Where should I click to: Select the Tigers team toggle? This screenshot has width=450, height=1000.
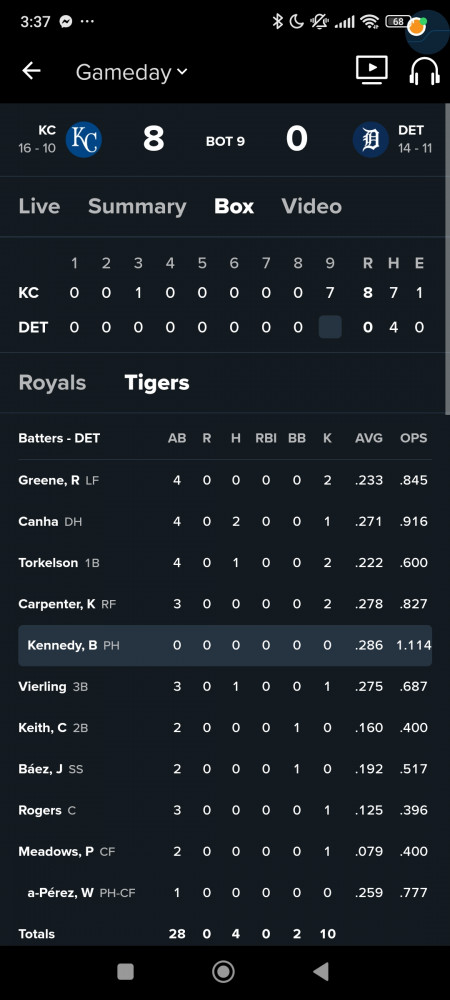tap(157, 383)
